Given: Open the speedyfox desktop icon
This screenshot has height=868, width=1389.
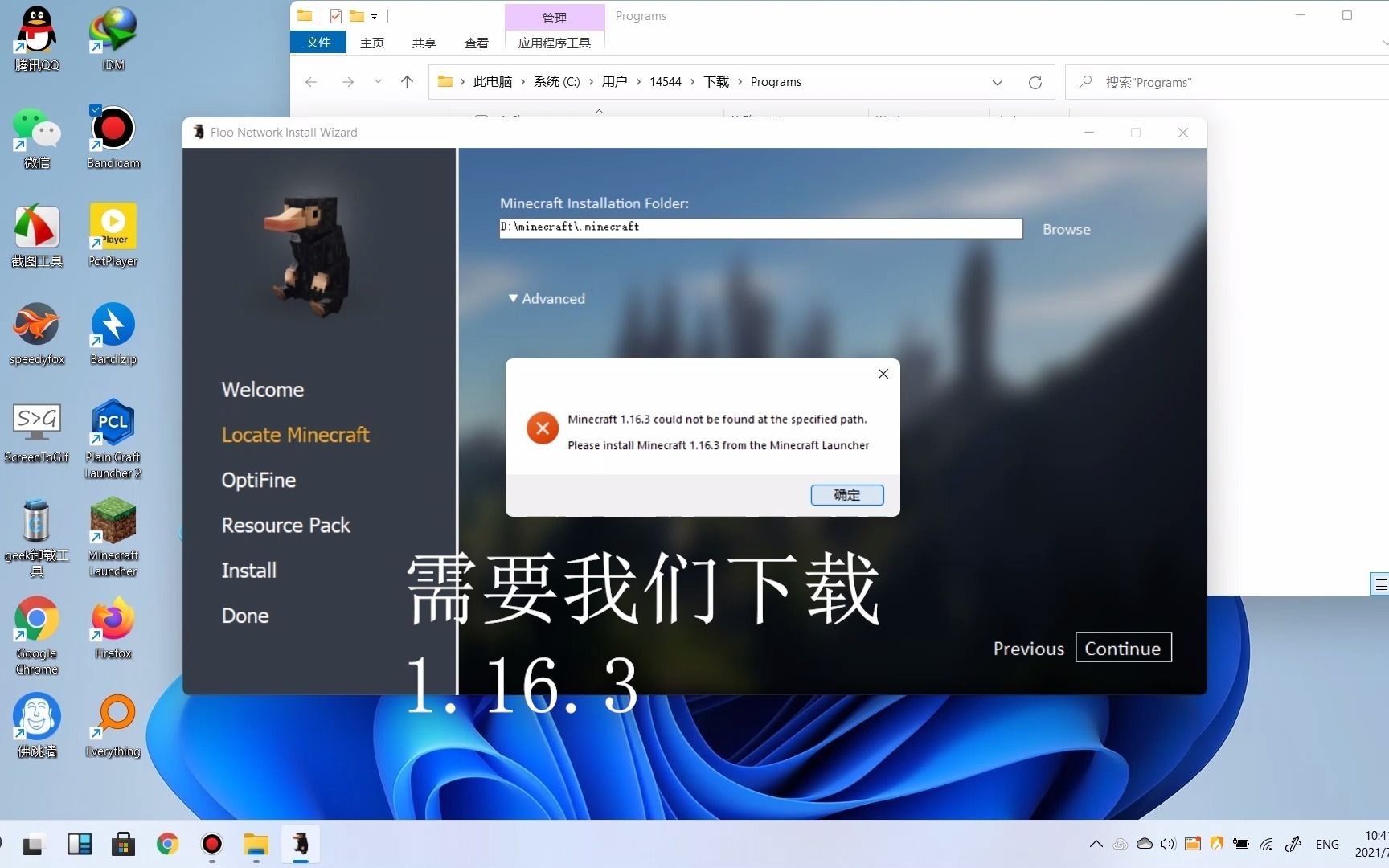Looking at the screenshot, I should coord(37,333).
